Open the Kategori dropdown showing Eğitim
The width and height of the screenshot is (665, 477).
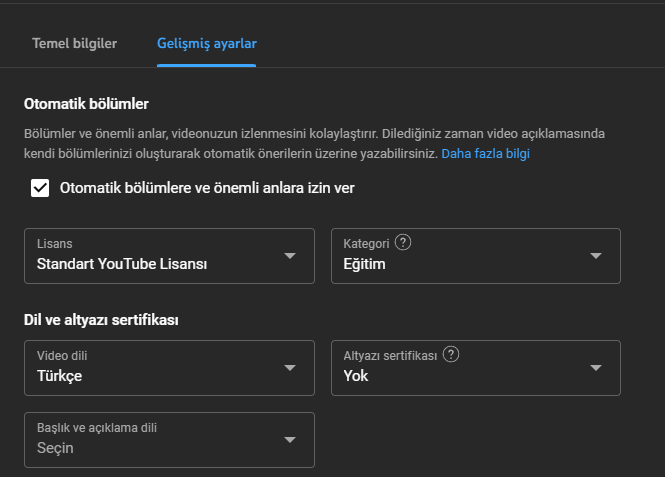click(476, 256)
